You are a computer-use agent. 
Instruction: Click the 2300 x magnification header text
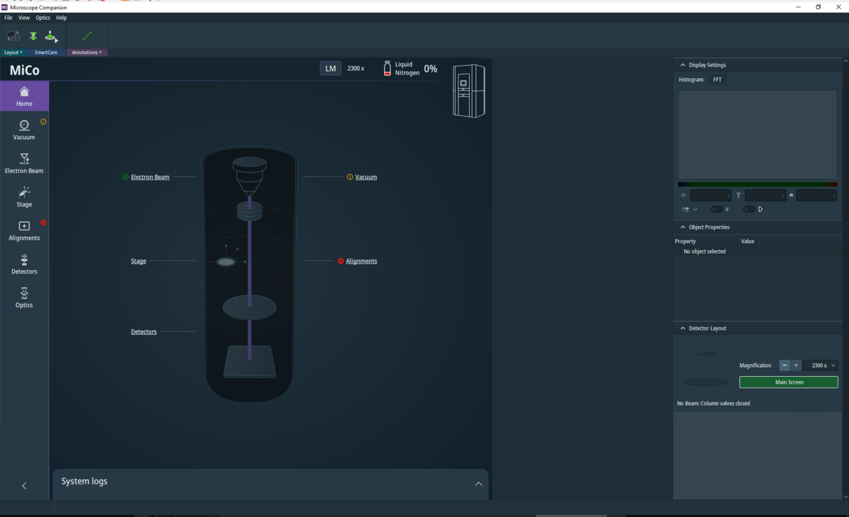point(356,69)
